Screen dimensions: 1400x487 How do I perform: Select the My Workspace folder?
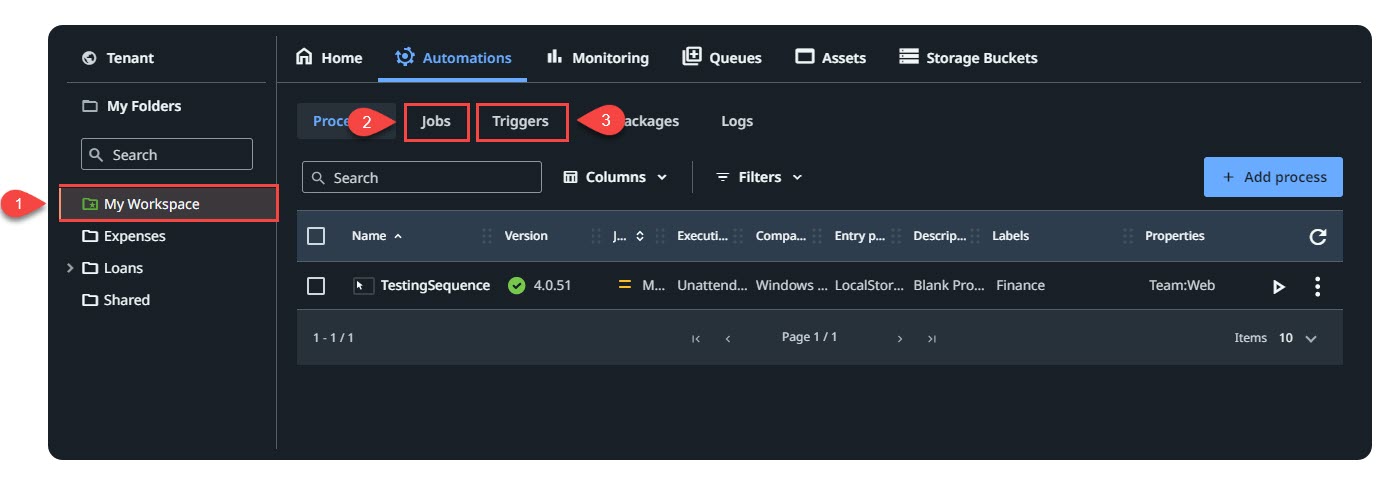168,204
